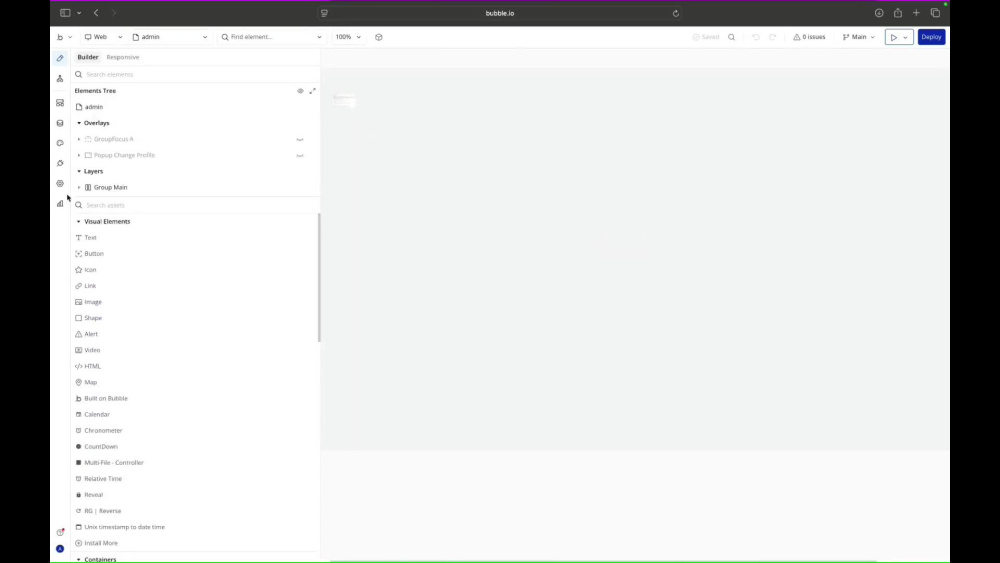This screenshot has width=1000, height=563.
Task: Open the Backend workflows icon in sidebar
Action: pos(60,103)
